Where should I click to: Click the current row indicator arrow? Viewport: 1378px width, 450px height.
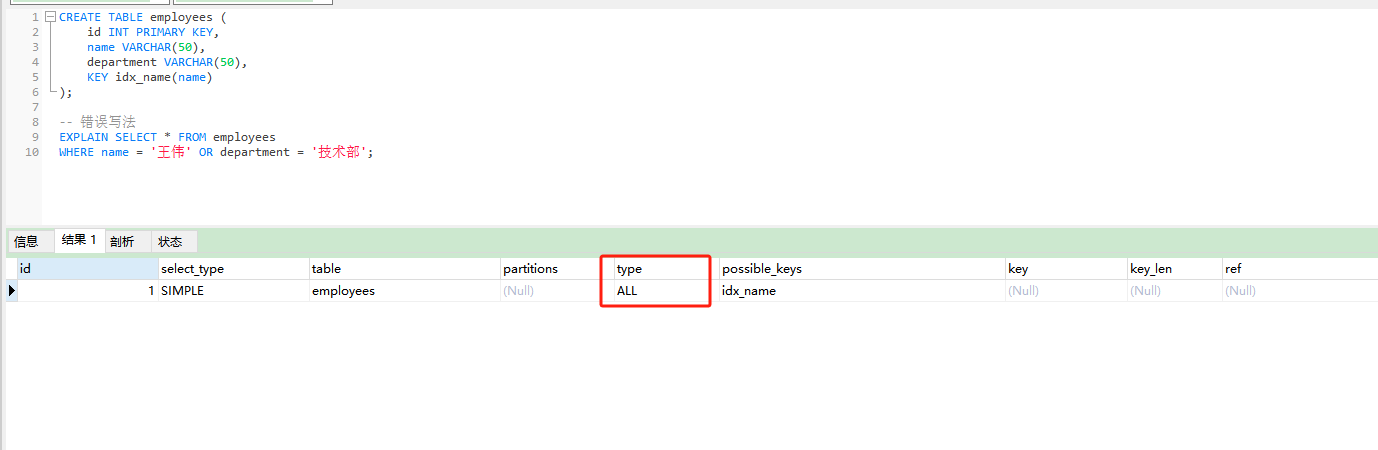tap(11, 291)
